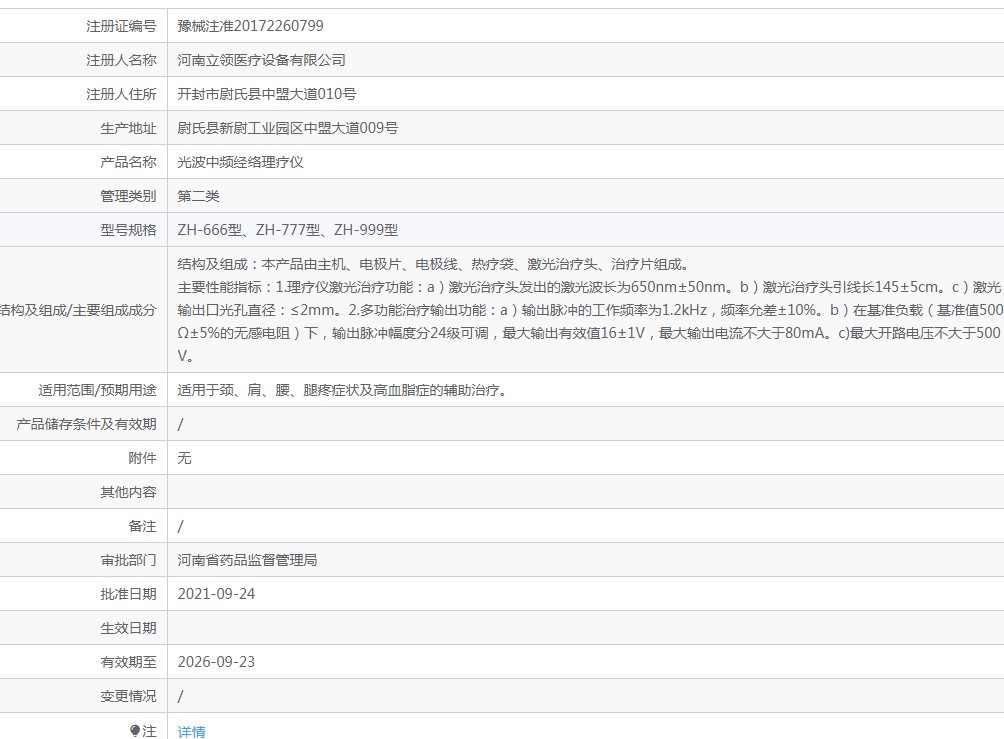This screenshot has height=739, width=1004.
Task: Click the 生效日期 label
Action: (128, 628)
